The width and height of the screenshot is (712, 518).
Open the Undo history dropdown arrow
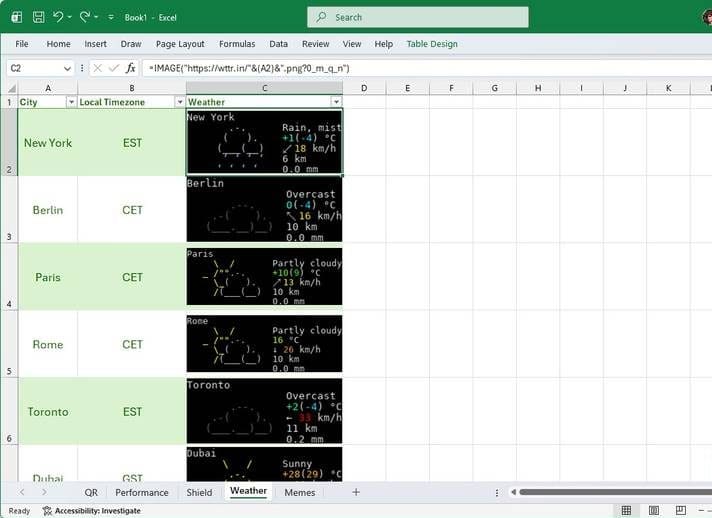pos(69,17)
